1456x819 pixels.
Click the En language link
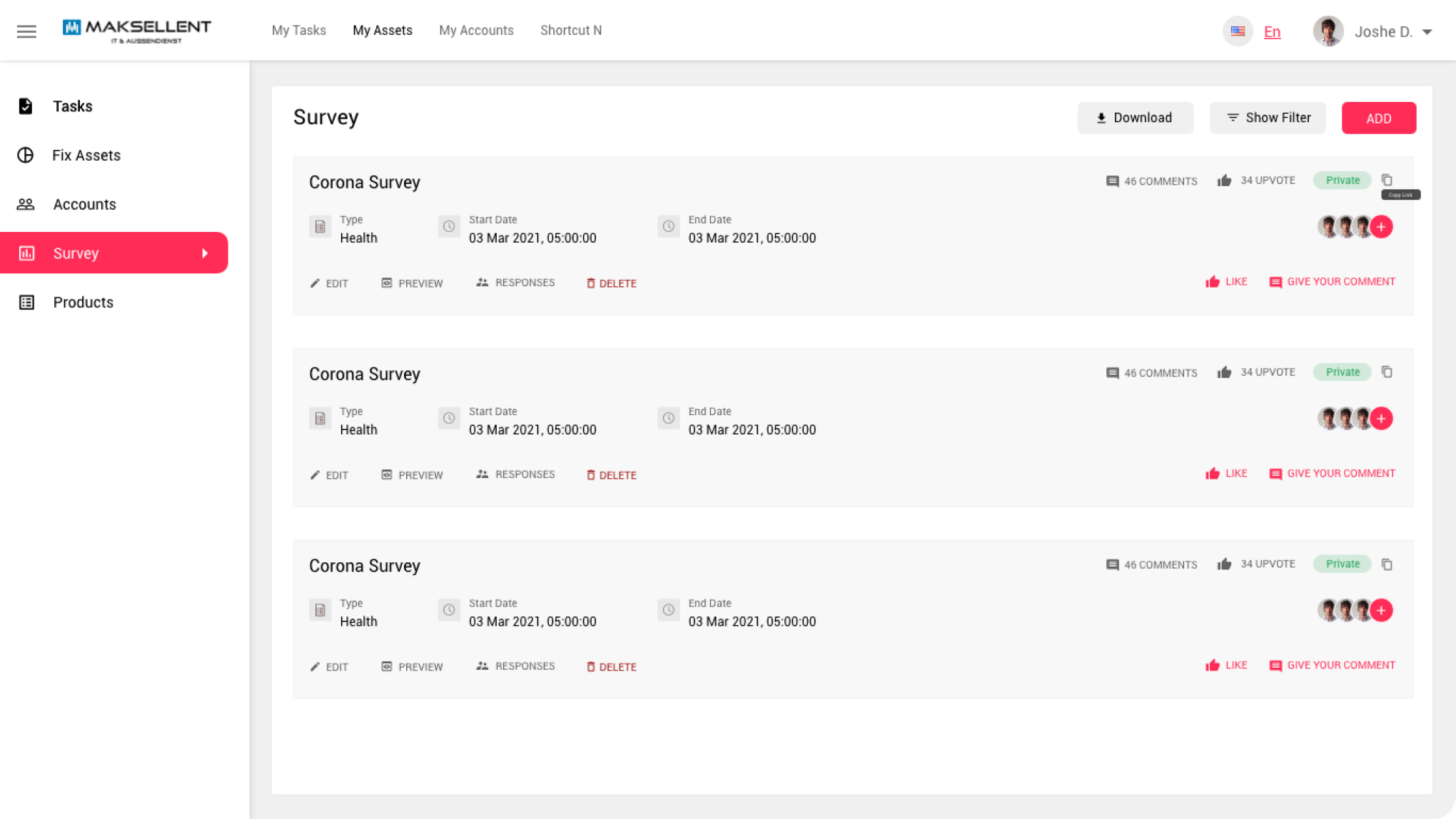(1272, 32)
